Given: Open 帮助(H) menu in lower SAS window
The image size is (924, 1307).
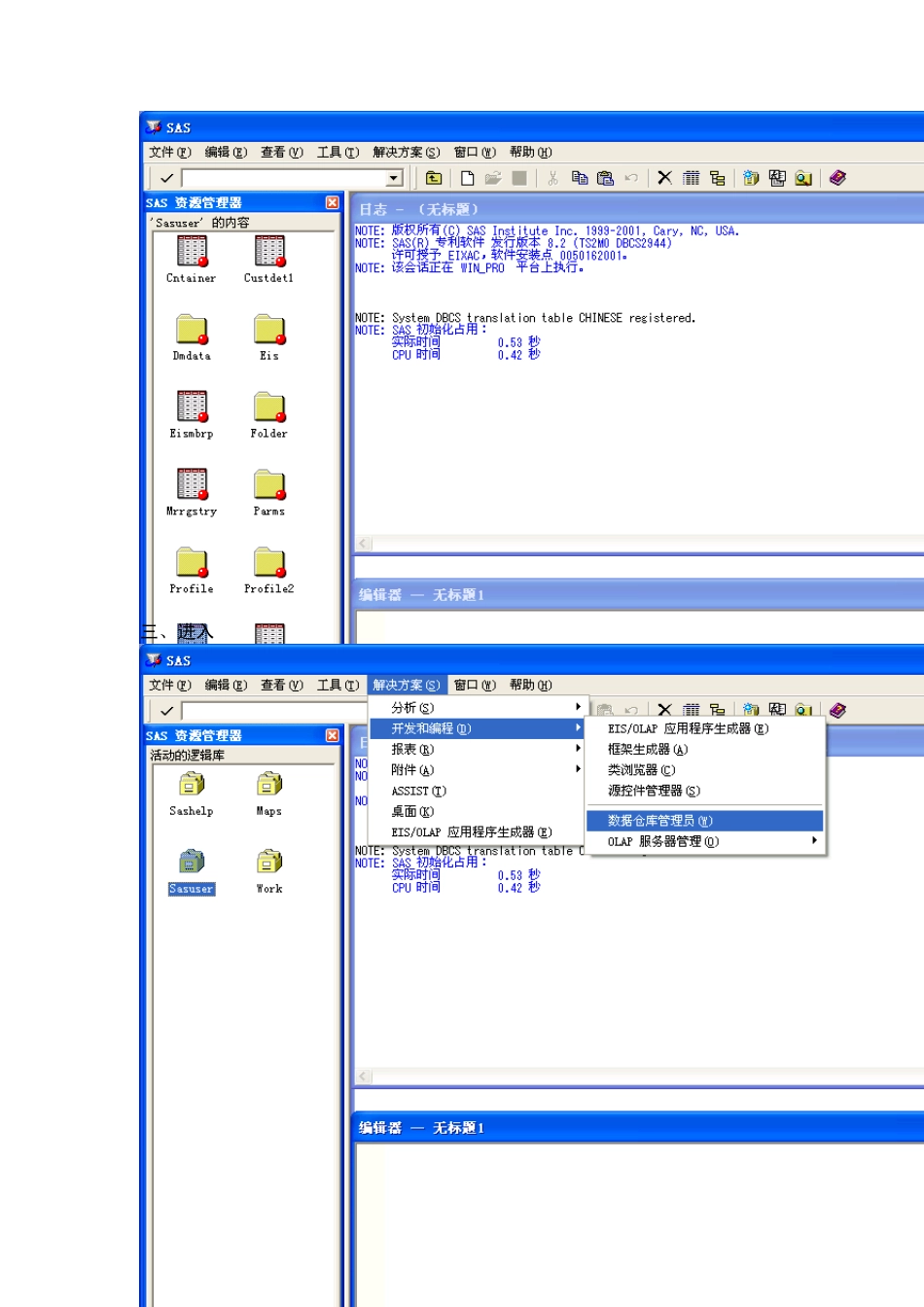Looking at the screenshot, I should tap(531, 686).
